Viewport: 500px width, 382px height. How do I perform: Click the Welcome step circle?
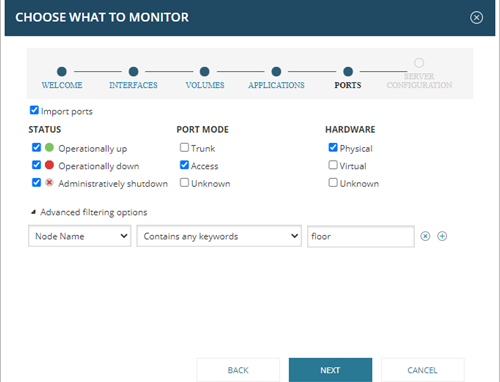coord(62,71)
